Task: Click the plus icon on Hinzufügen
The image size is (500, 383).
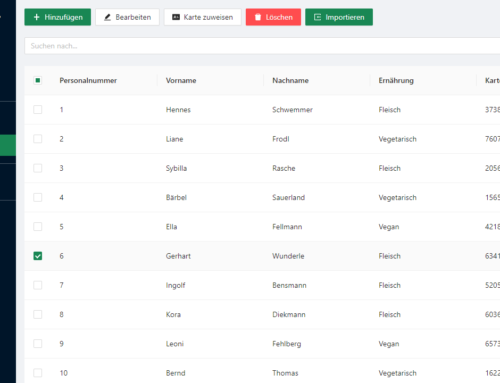Action: pos(37,17)
